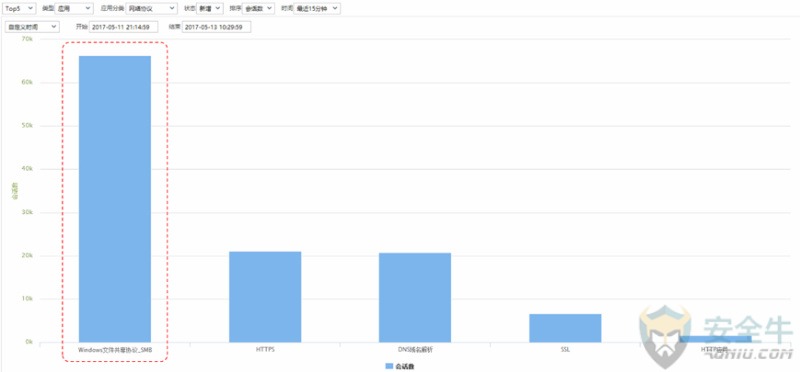Click the SSL bar in chart

click(x=565, y=328)
